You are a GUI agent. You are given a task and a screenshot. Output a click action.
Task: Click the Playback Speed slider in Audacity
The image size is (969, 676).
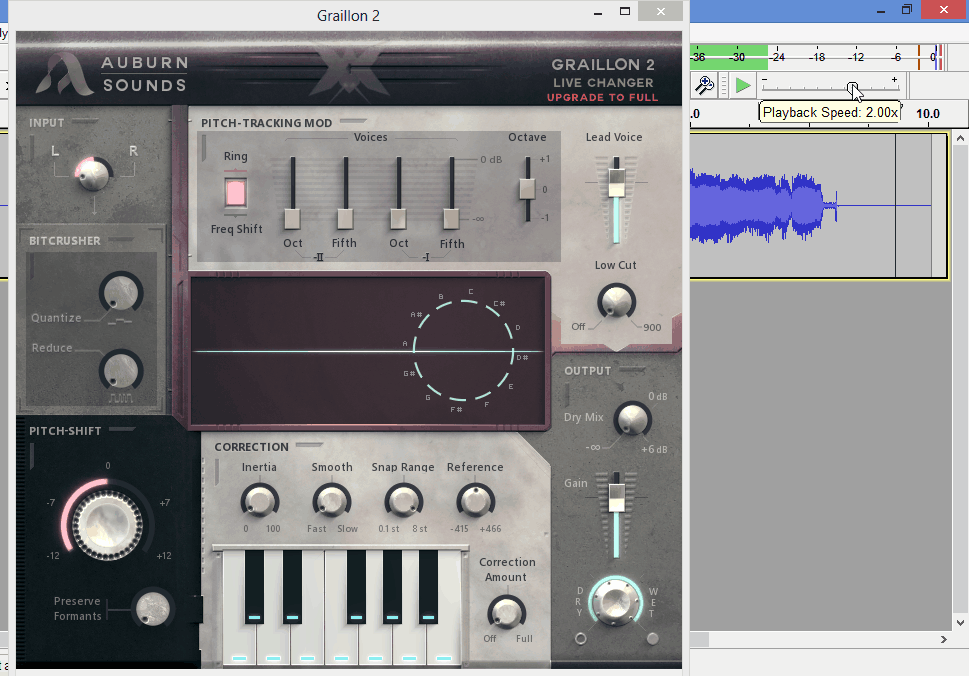coord(831,88)
